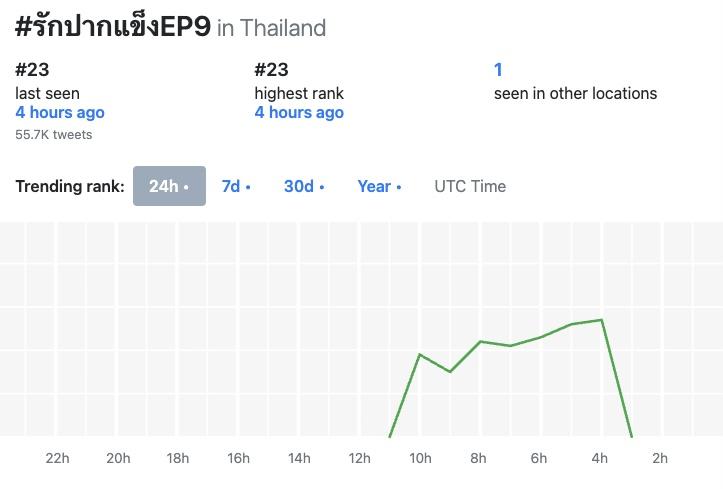723x489 pixels.
Task: Switch to the 7d rank tab
Action: [x=236, y=186]
